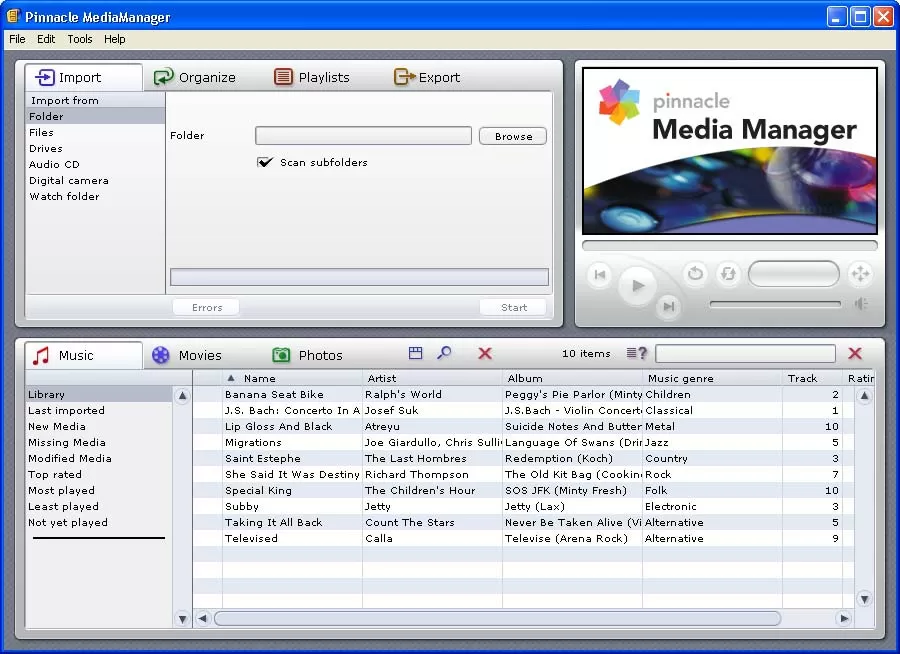
Task: Switch to the Organize tab
Action: point(195,77)
